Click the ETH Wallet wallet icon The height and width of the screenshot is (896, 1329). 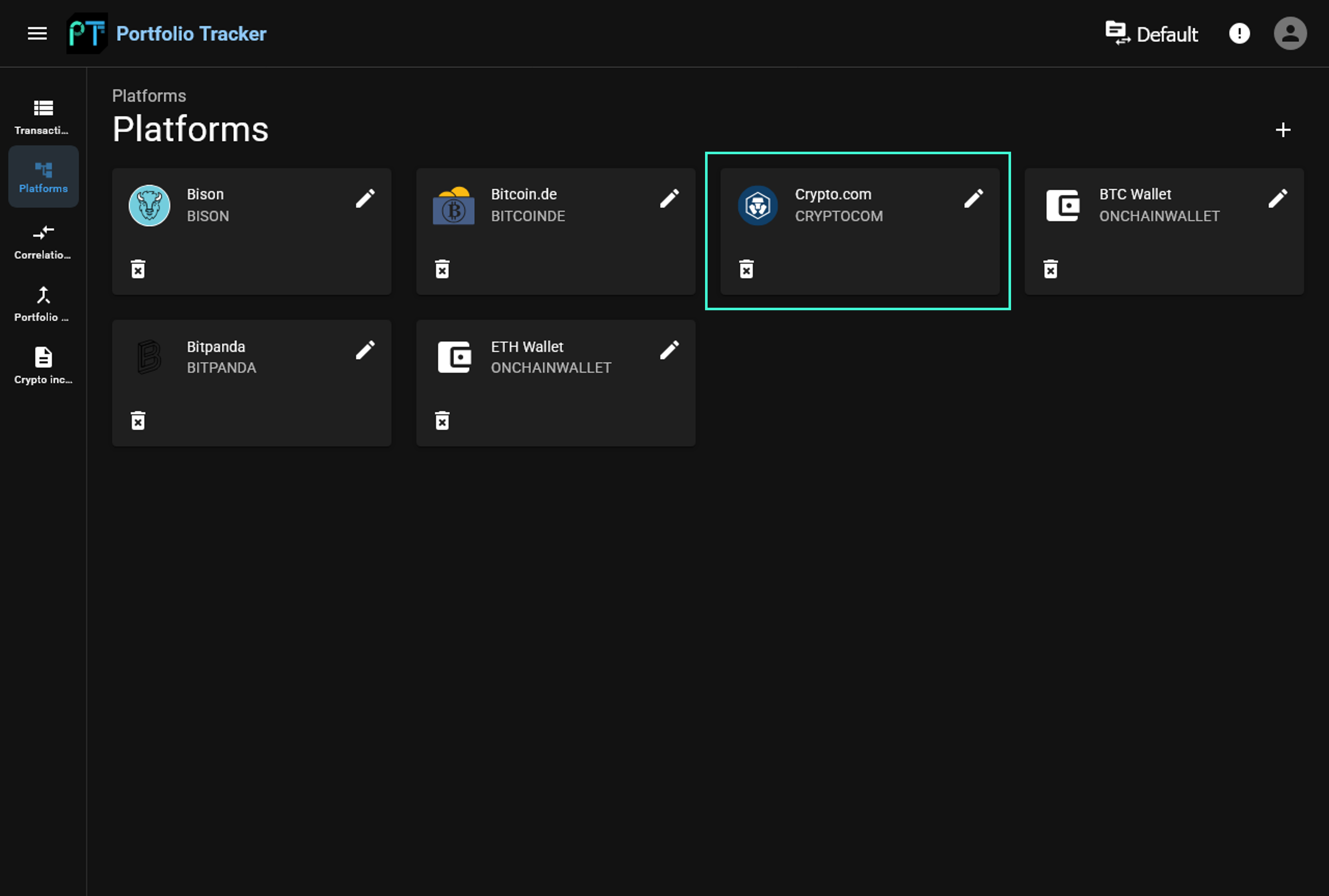click(x=454, y=357)
